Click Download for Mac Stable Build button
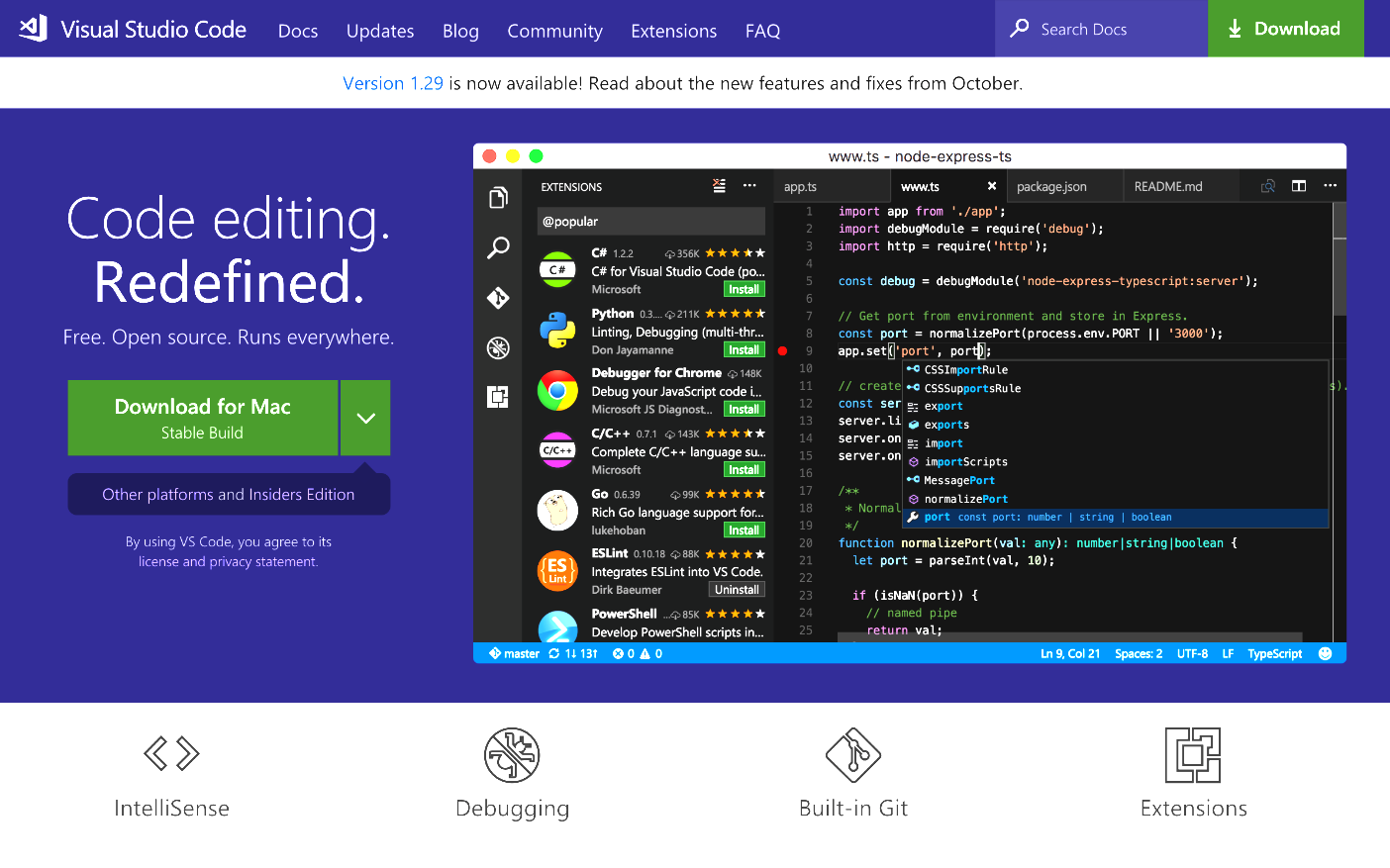This screenshot has height=868, width=1390. coord(203,418)
